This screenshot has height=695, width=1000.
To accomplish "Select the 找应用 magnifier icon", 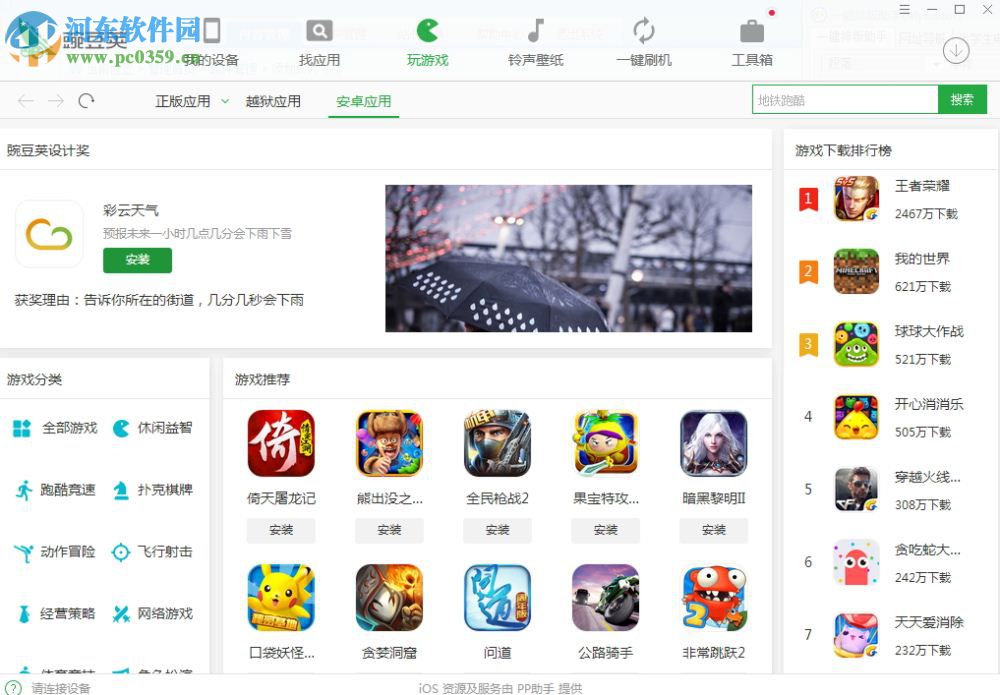I will coord(319,31).
